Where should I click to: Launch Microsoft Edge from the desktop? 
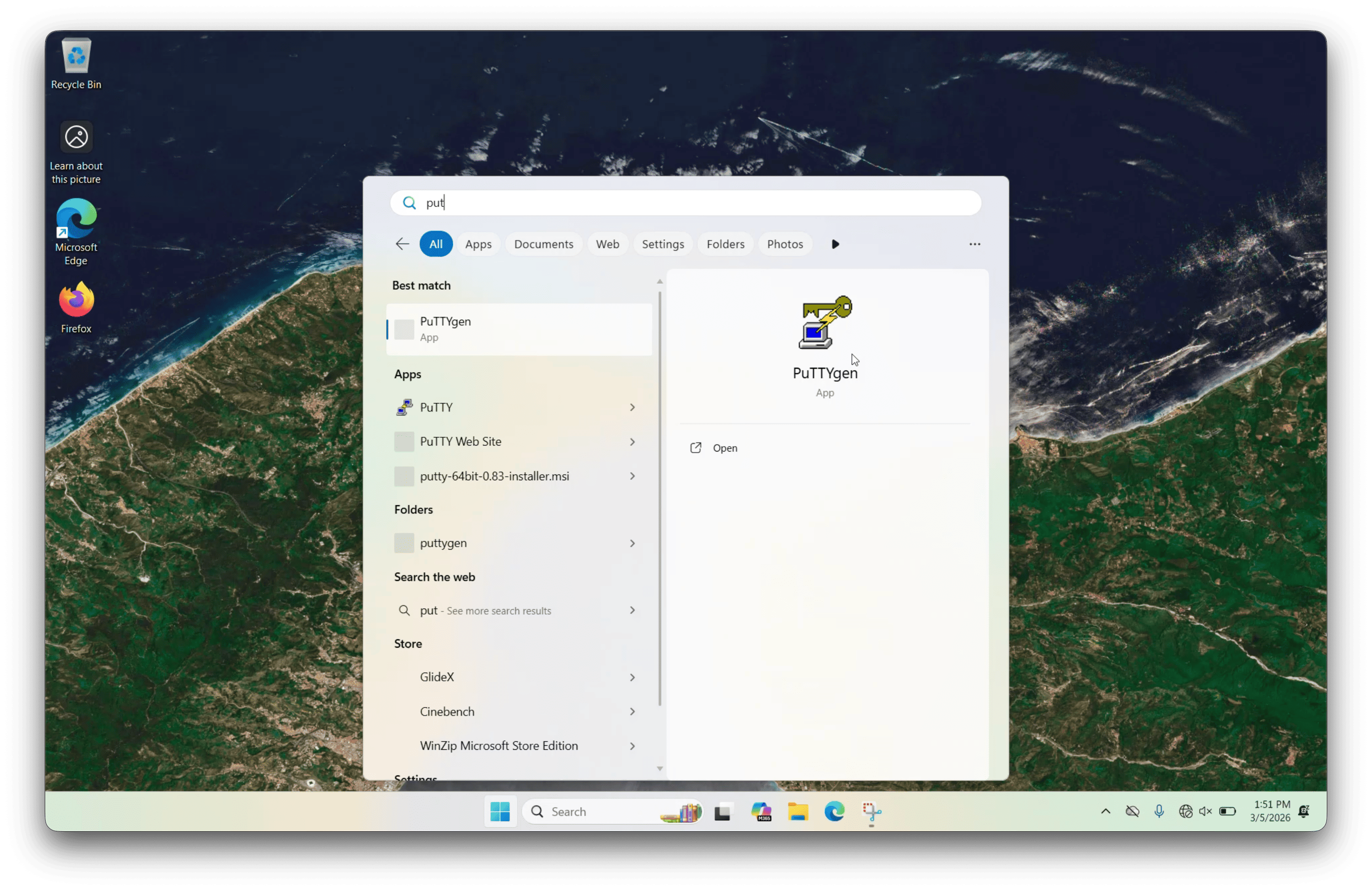pos(76,232)
